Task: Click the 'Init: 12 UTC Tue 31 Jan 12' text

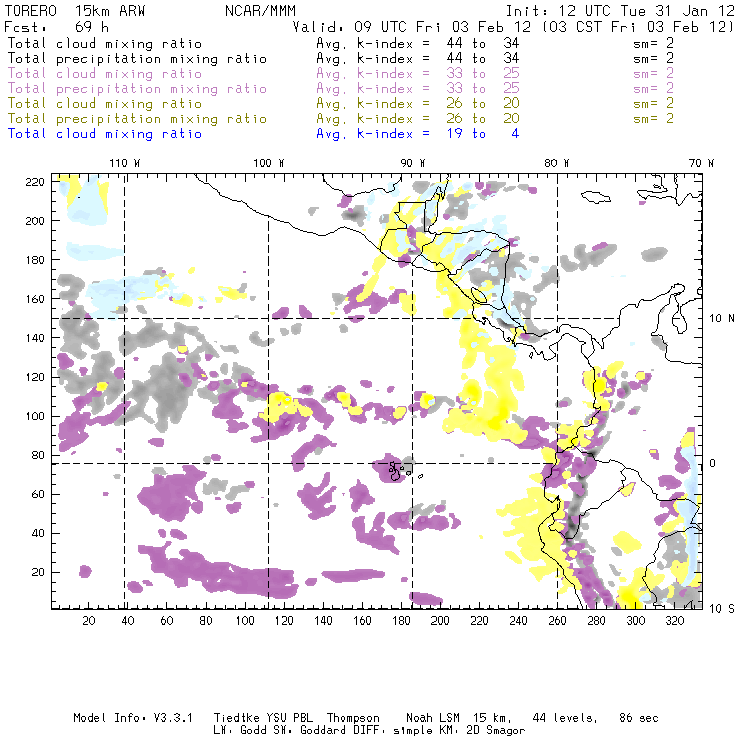Action: (620, 11)
